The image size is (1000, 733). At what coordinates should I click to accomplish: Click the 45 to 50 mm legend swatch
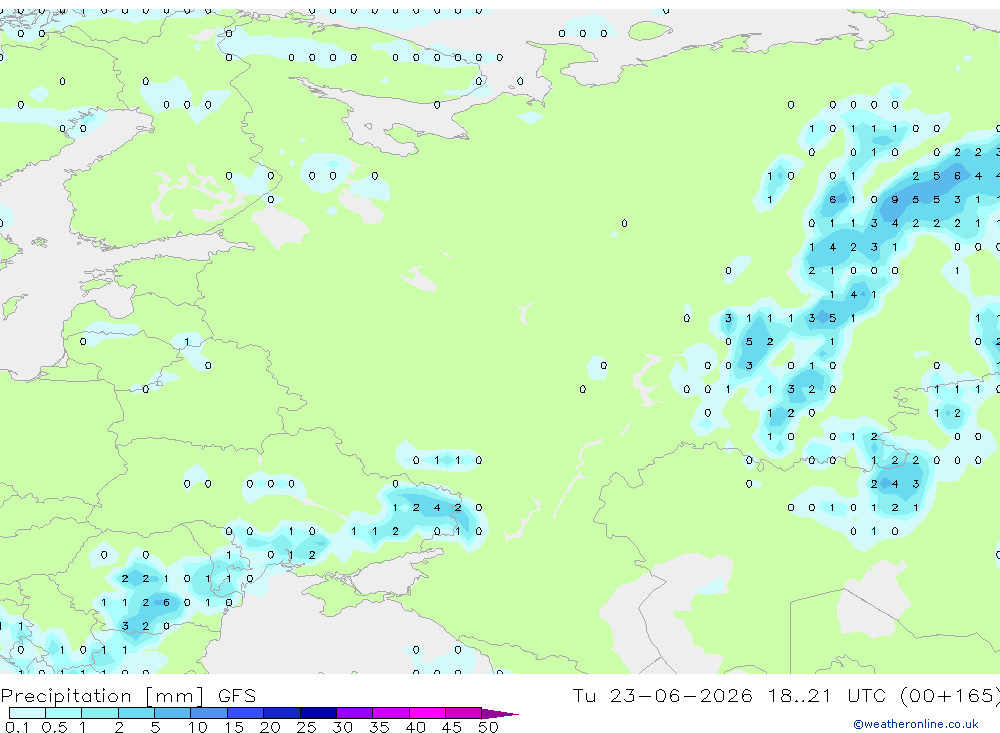464,713
